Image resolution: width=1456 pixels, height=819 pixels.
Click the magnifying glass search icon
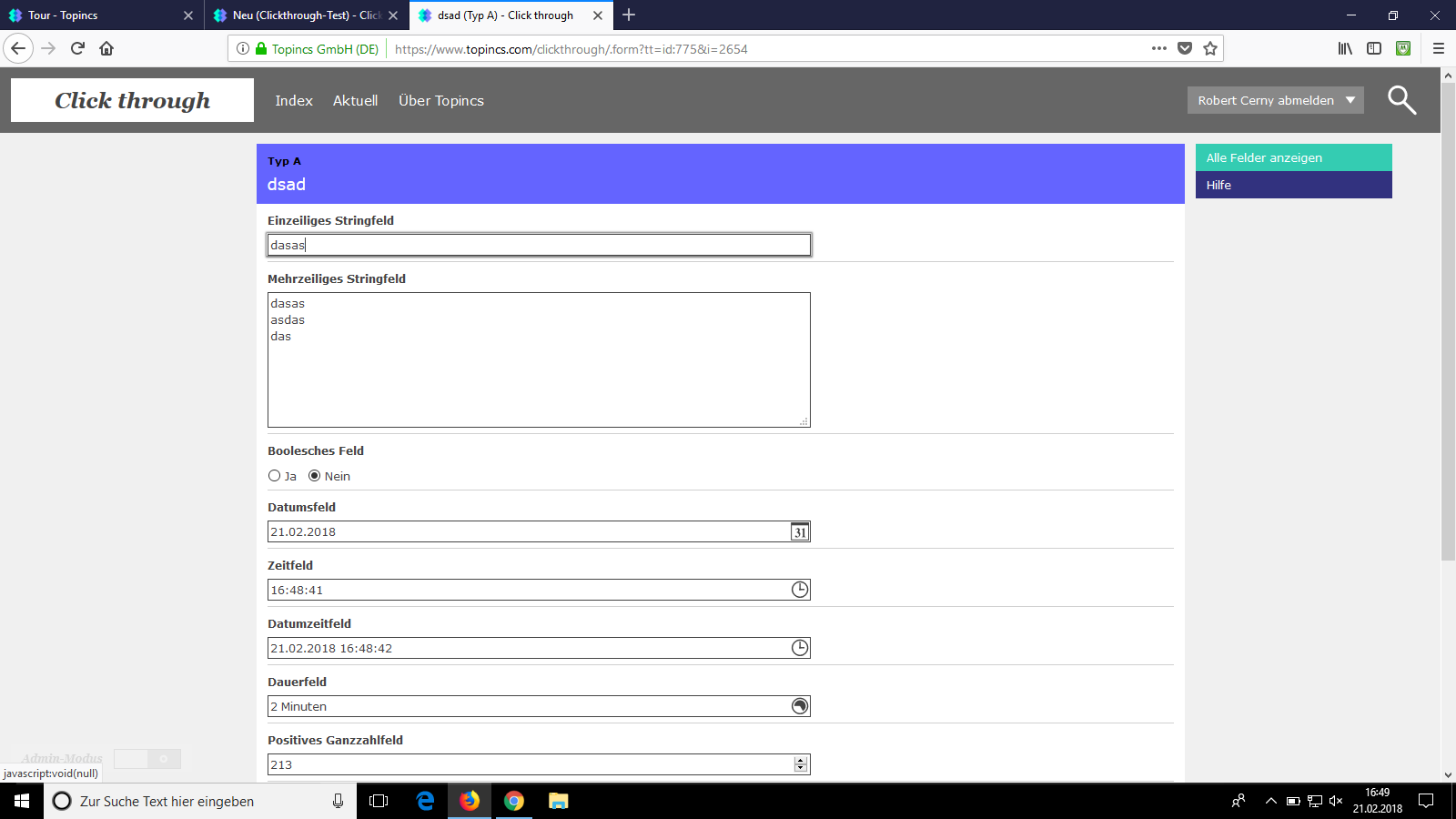coord(1401,100)
